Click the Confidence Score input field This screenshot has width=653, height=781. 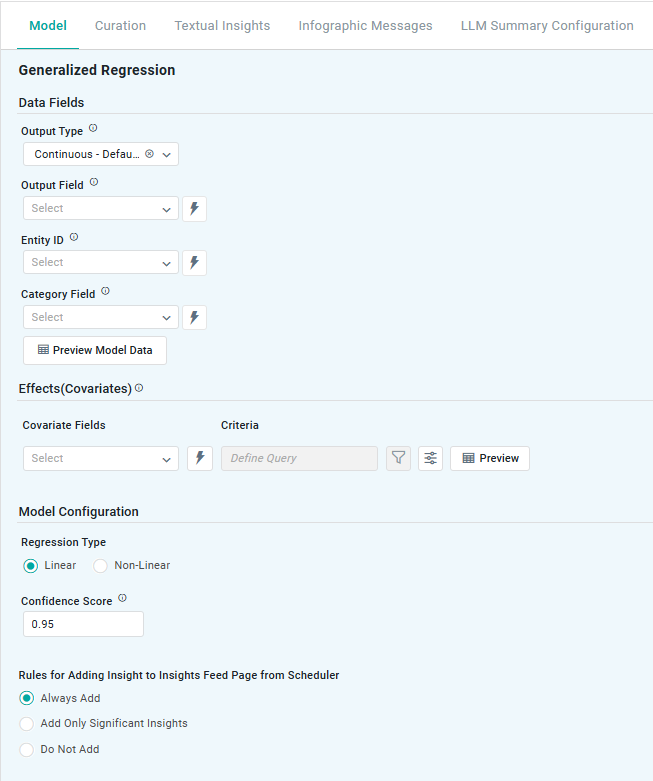83,624
